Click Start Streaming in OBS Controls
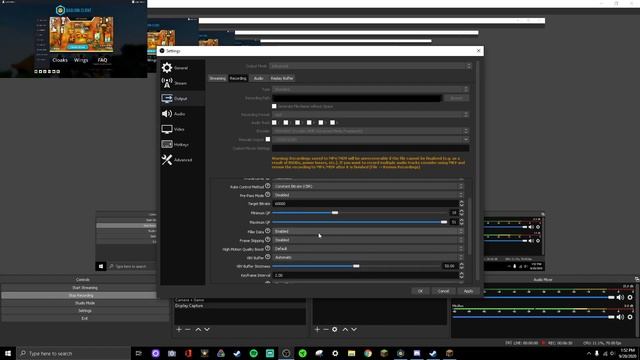Viewport: 640px width, 360px height. [x=85, y=288]
